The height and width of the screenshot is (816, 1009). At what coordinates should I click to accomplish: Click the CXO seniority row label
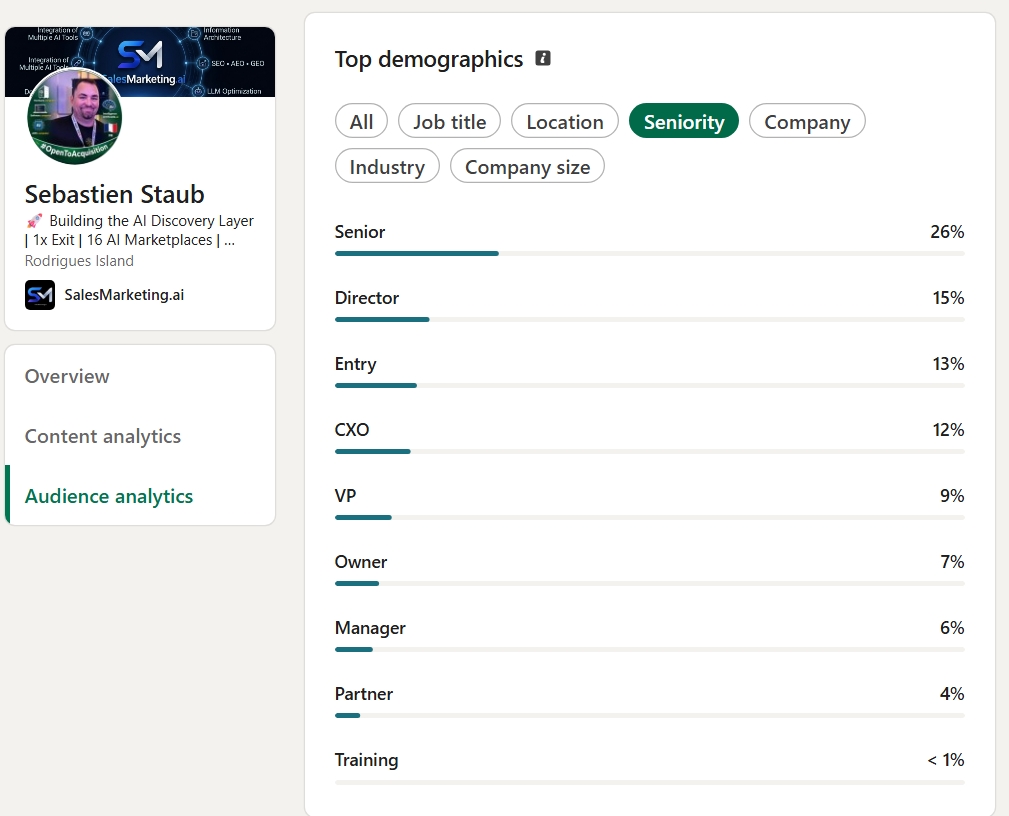point(352,430)
